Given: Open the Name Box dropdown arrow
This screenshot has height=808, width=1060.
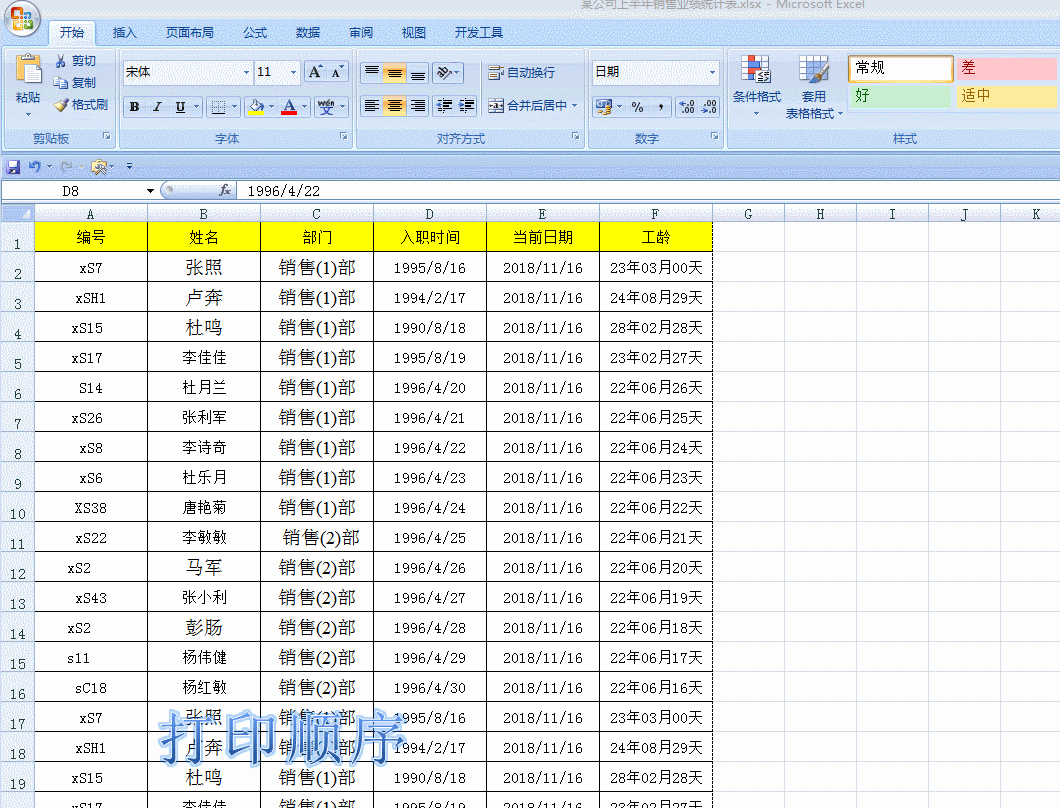Looking at the screenshot, I should (150, 191).
